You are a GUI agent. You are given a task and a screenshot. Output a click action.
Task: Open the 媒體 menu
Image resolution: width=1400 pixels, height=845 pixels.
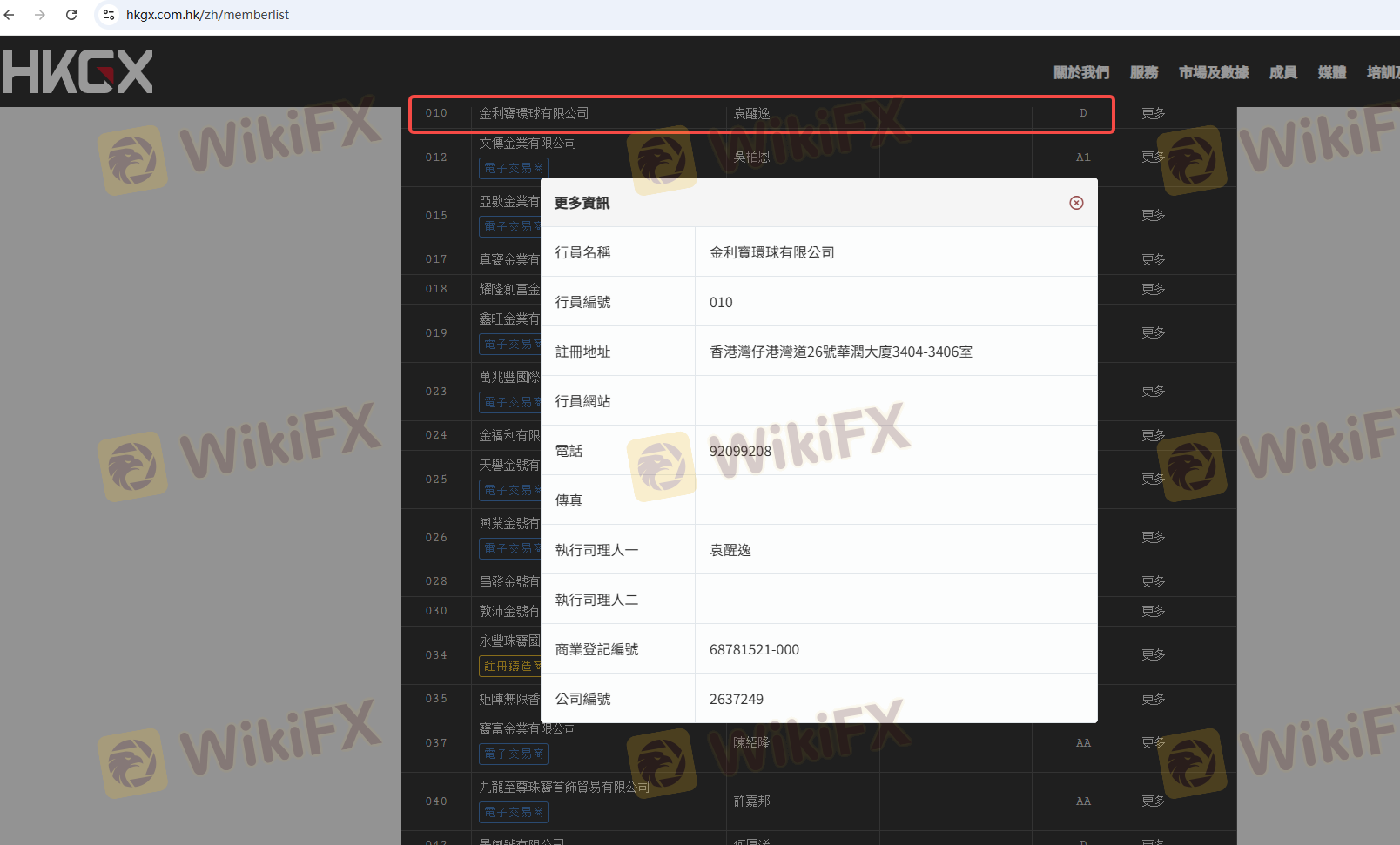click(1331, 73)
